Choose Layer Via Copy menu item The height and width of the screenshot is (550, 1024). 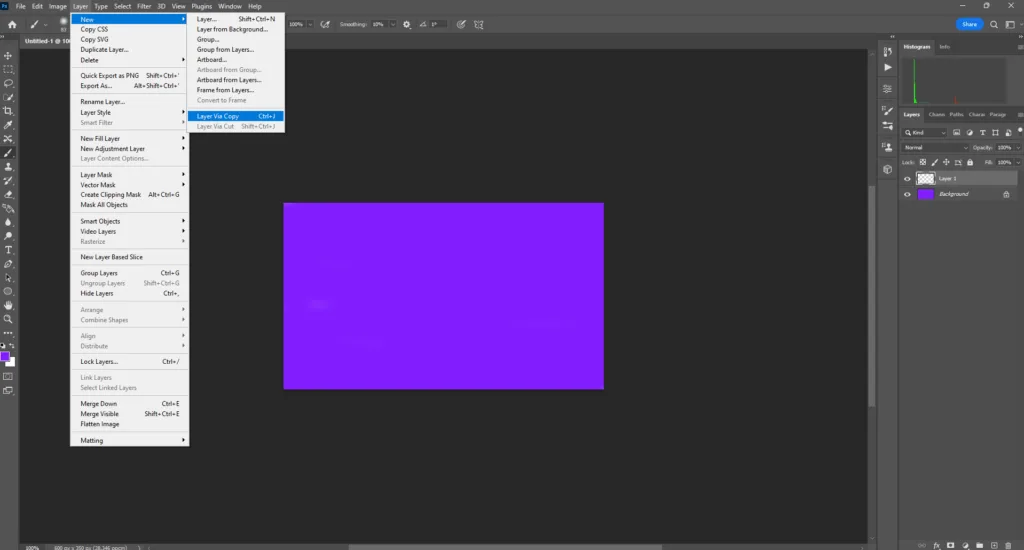236,116
